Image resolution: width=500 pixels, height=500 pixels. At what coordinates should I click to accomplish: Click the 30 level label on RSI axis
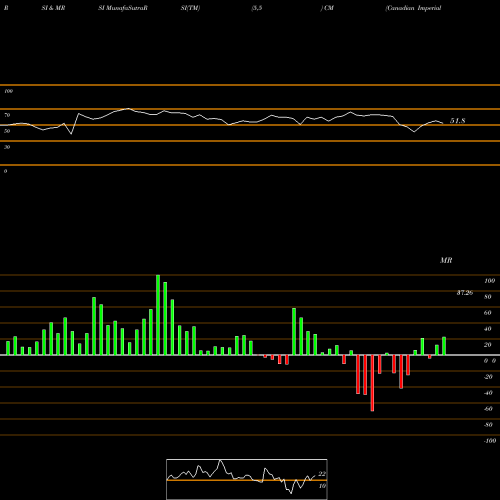click(x=7, y=147)
